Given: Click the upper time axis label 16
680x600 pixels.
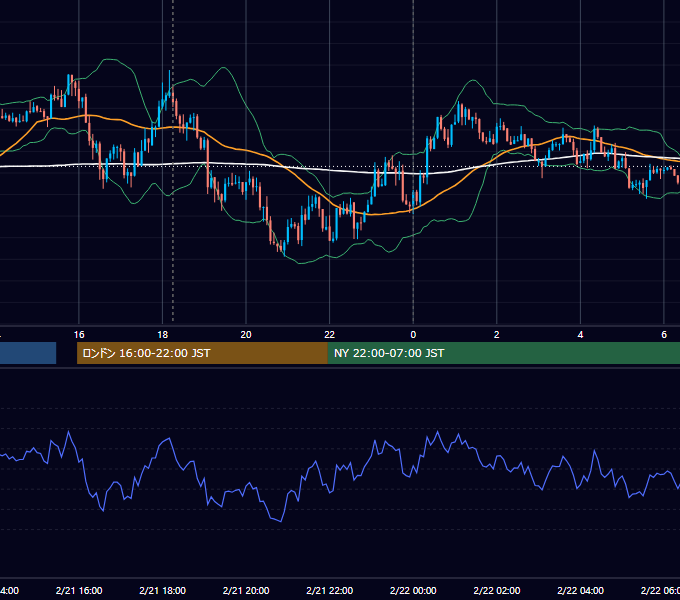Looking at the screenshot, I should [x=79, y=335].
